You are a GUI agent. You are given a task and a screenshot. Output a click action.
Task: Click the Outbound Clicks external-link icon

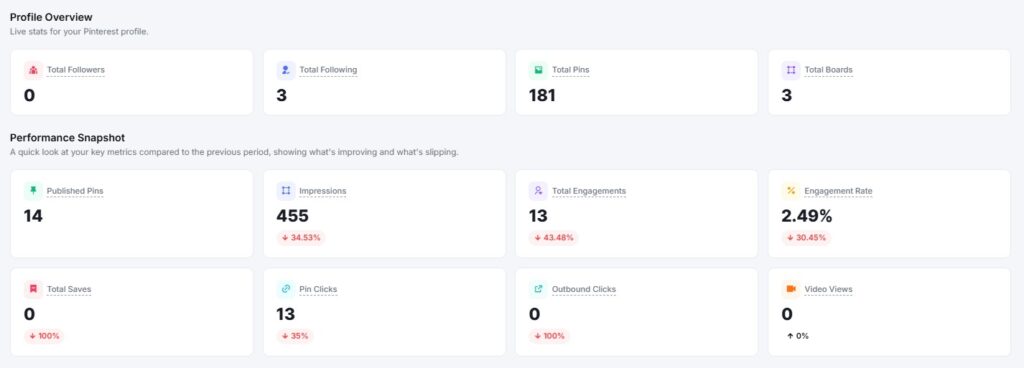click(538, 289)
